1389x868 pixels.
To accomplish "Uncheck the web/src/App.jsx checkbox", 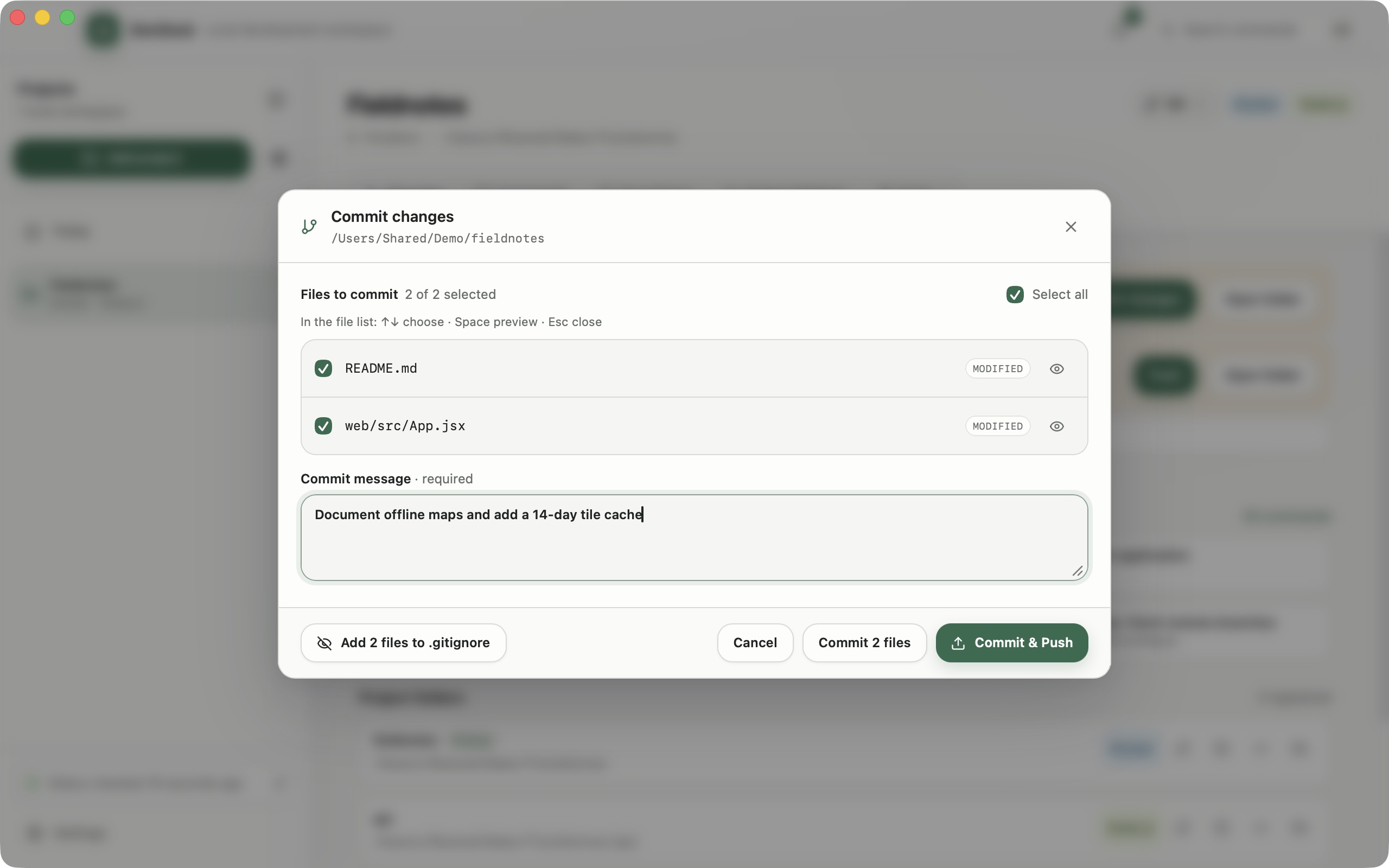I will (x=323, y=426).
